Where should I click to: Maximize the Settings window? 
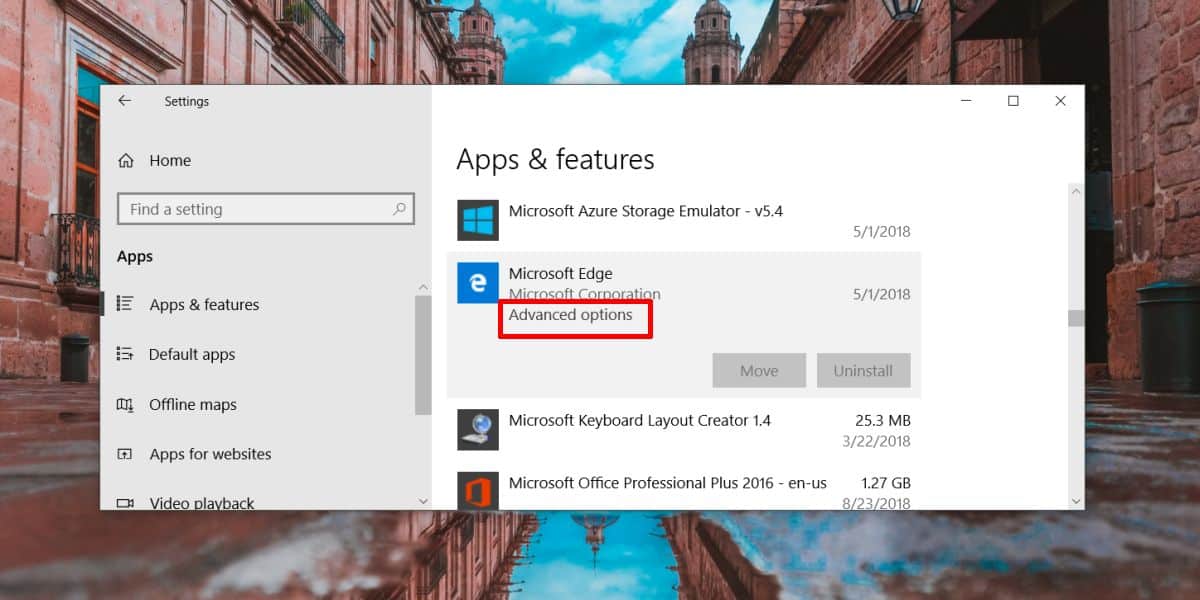click(x=1013, y=101)
